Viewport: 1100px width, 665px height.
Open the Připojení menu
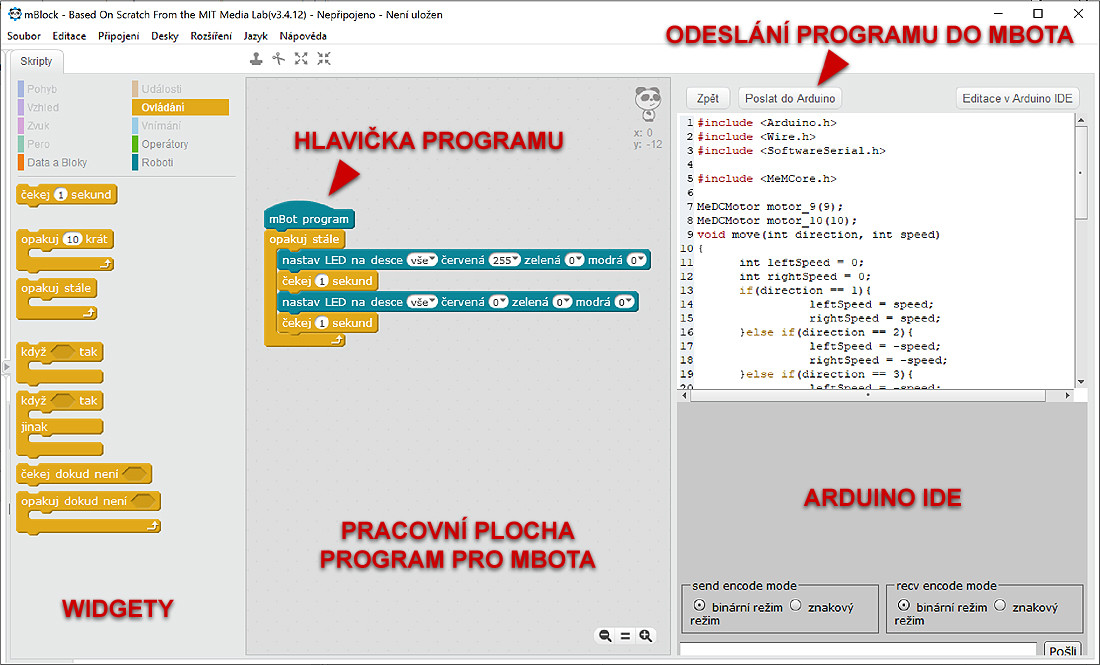point(119,36)
